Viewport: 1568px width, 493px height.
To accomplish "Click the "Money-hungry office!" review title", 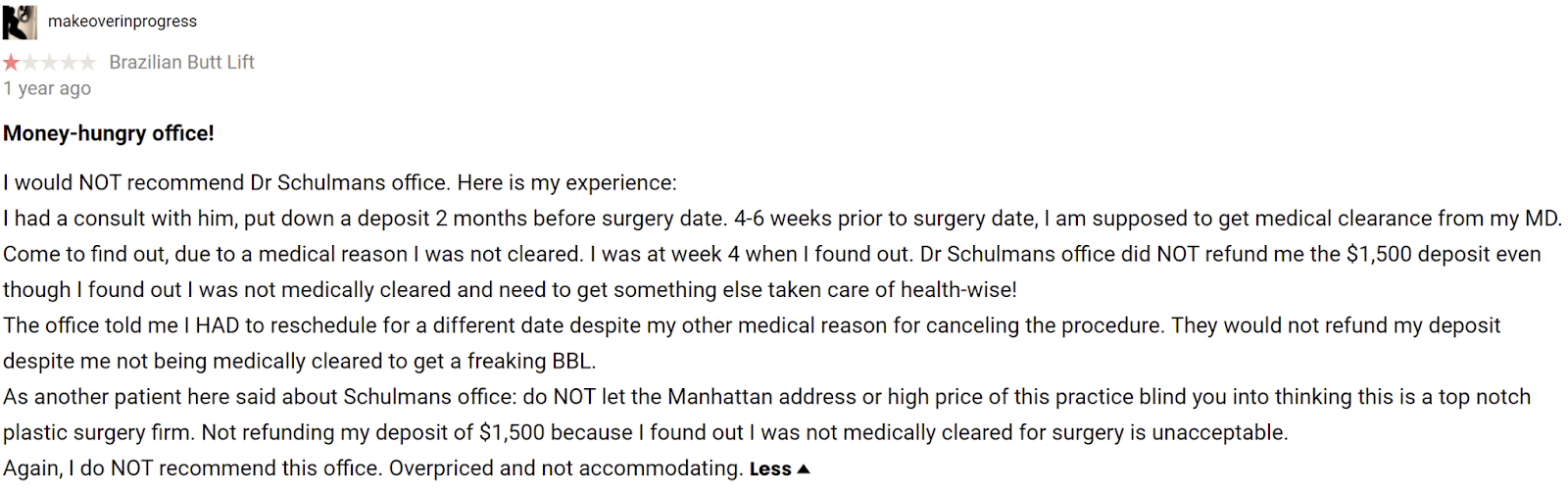I will [x=109, y=133].
